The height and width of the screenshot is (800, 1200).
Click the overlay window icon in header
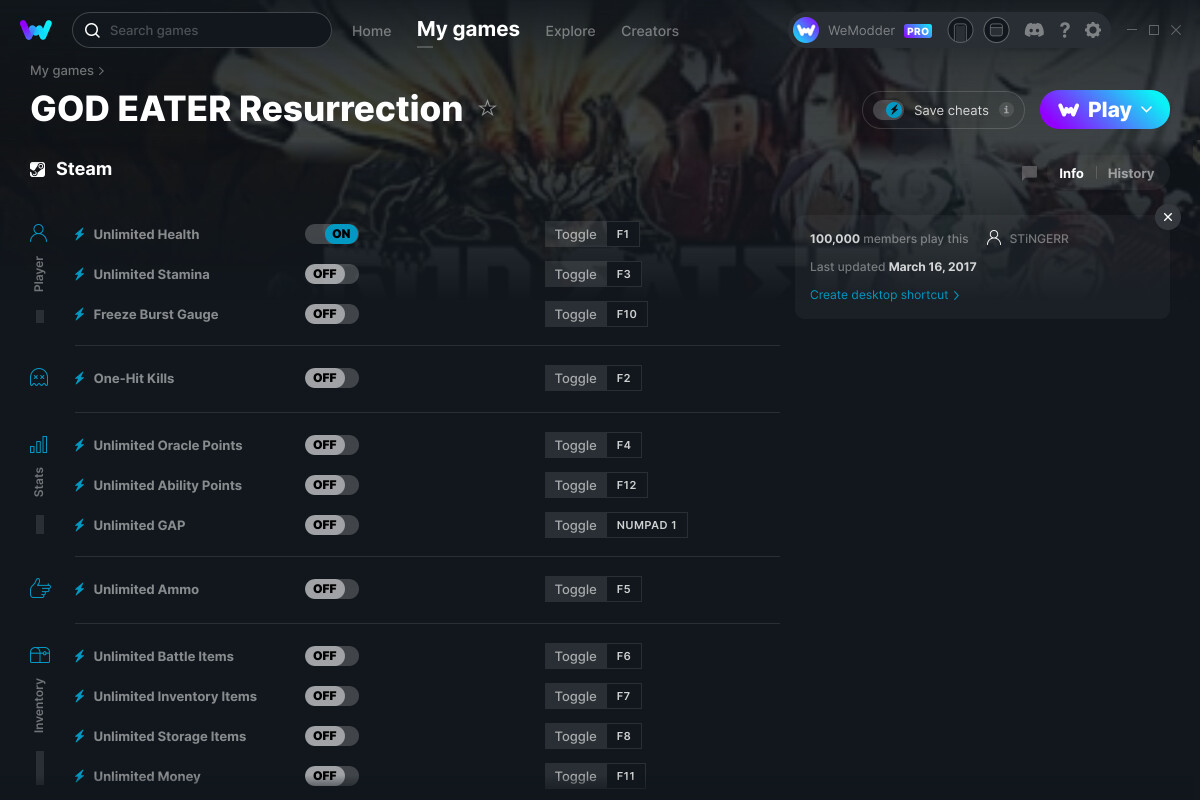pos(996,30)
